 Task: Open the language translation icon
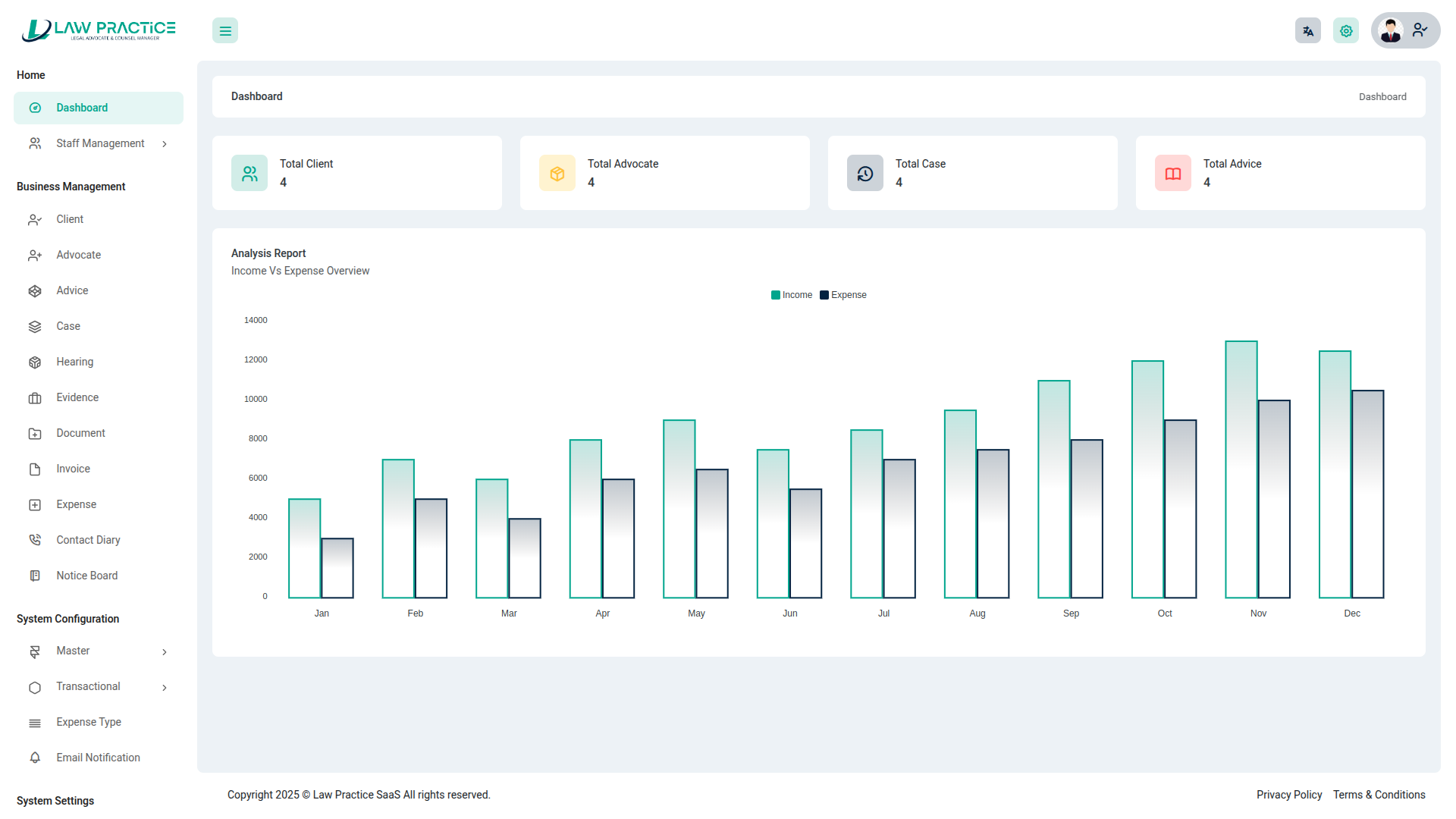(1308, 31)
